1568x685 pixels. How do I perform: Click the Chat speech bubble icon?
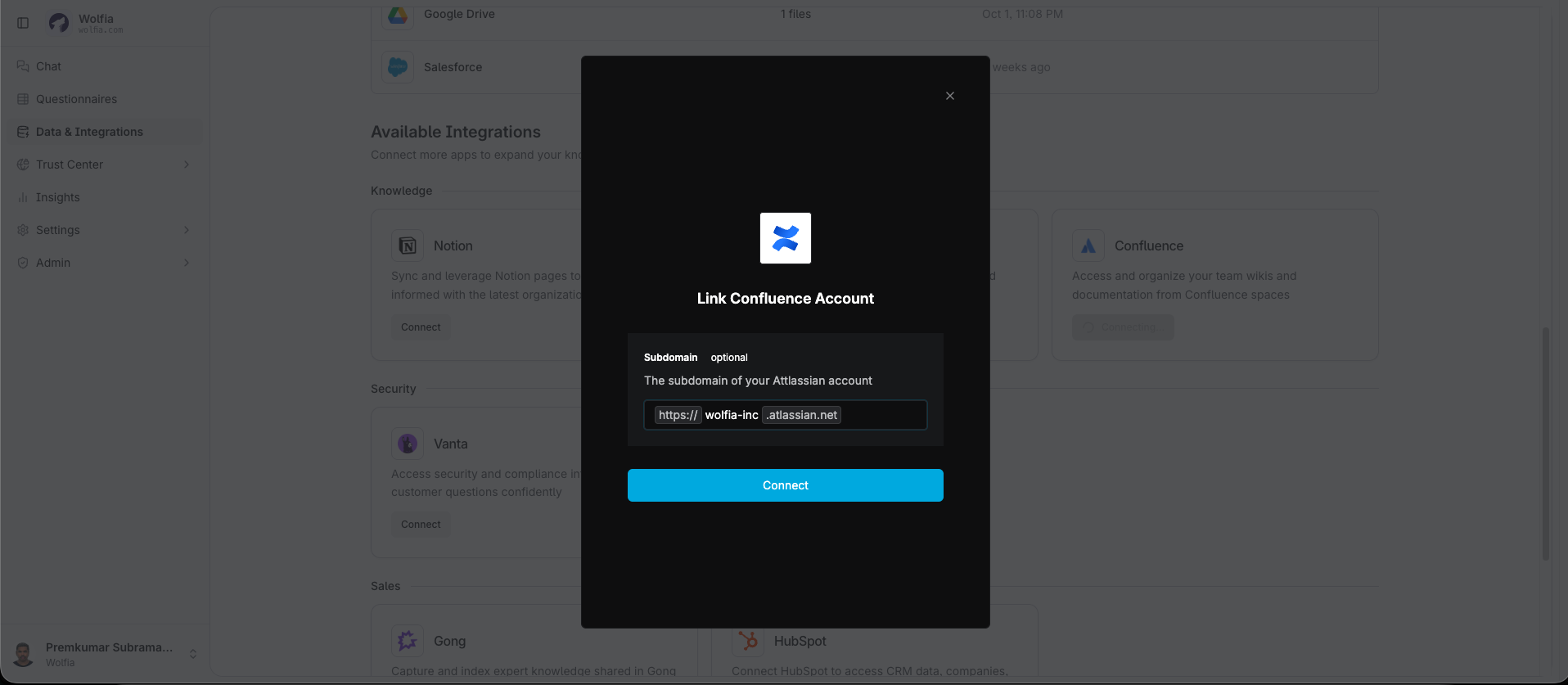(23, 66)
